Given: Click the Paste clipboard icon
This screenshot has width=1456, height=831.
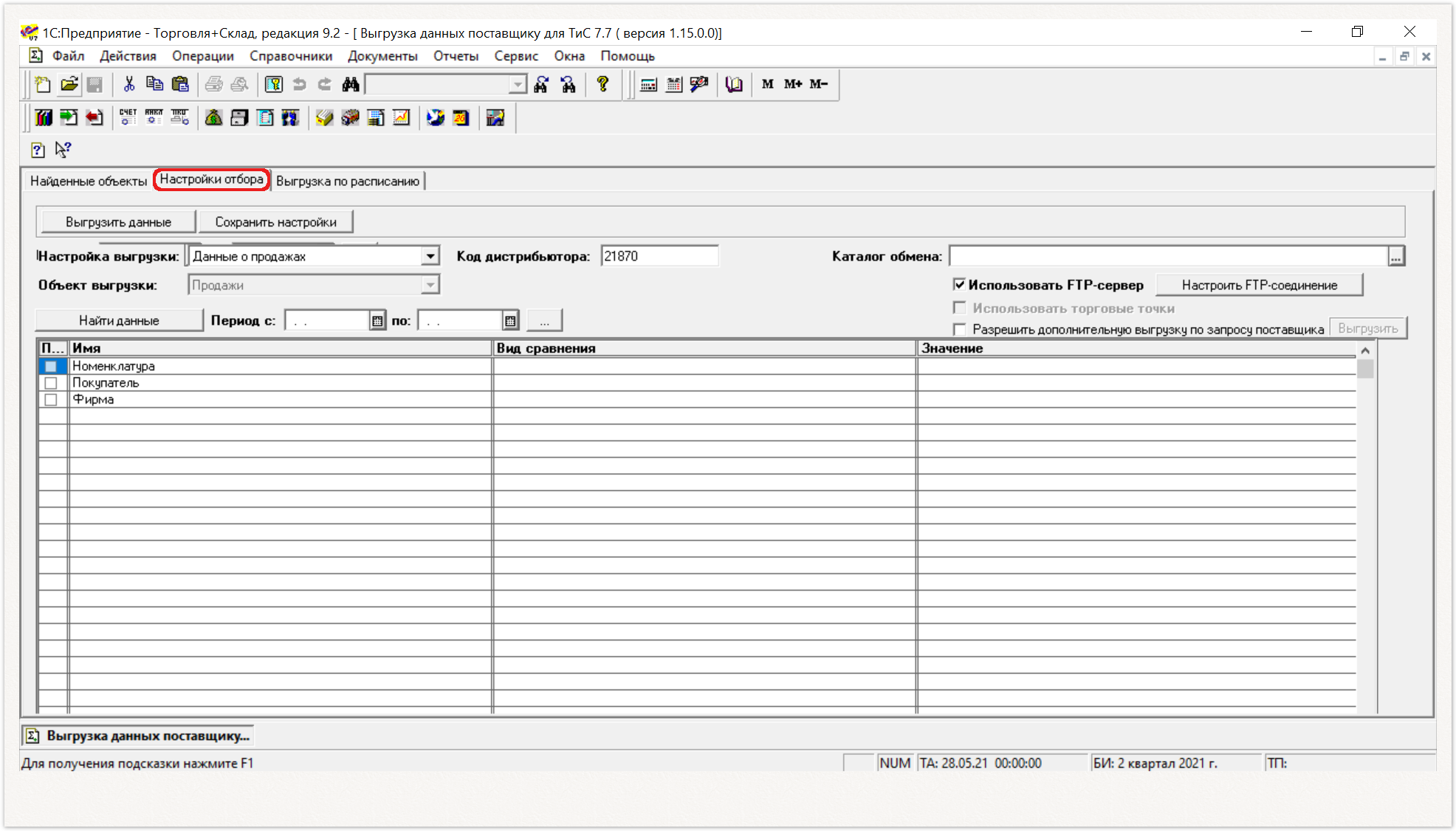Looking at the screenshot, I should pyautogui.click(x=180, y=84).
